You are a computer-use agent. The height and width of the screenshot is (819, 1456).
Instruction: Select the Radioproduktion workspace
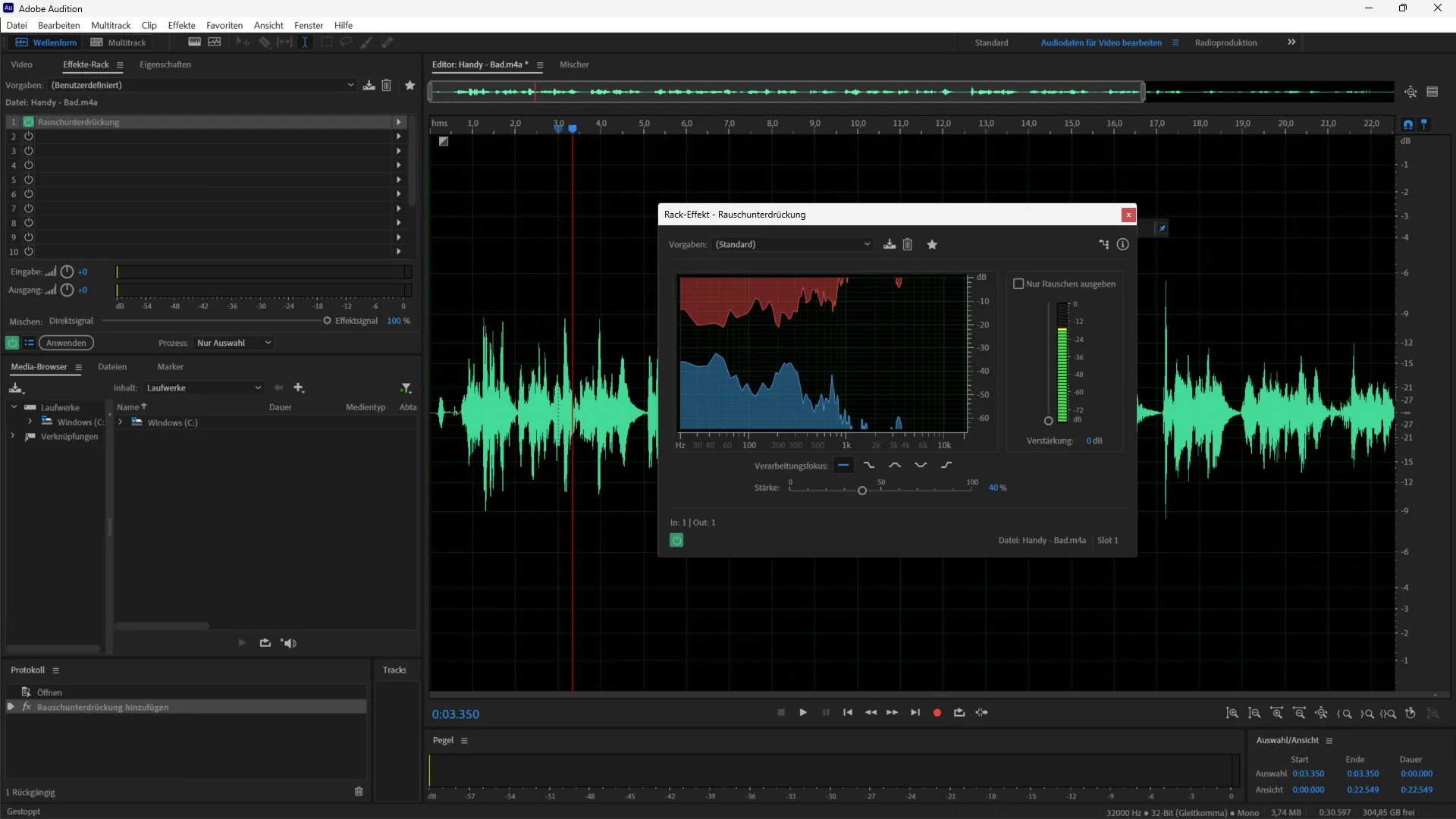tap(1226, 42)
